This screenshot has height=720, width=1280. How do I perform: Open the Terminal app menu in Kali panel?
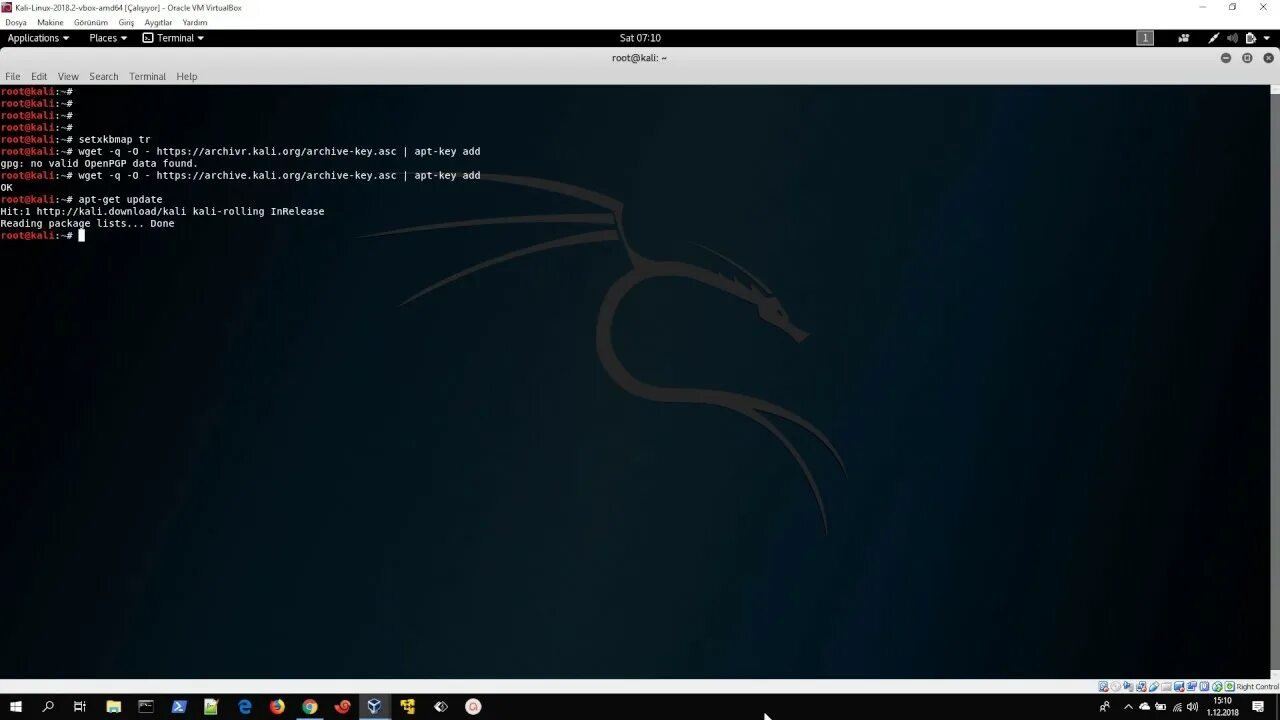tap(173, 38)
